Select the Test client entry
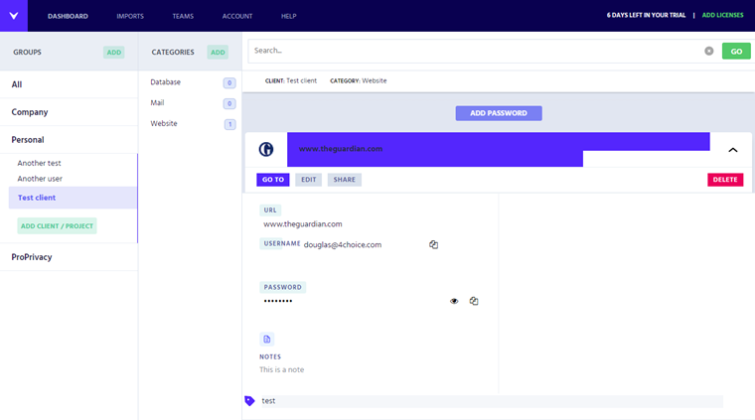755x420 pixels. [x=73, y=197]
